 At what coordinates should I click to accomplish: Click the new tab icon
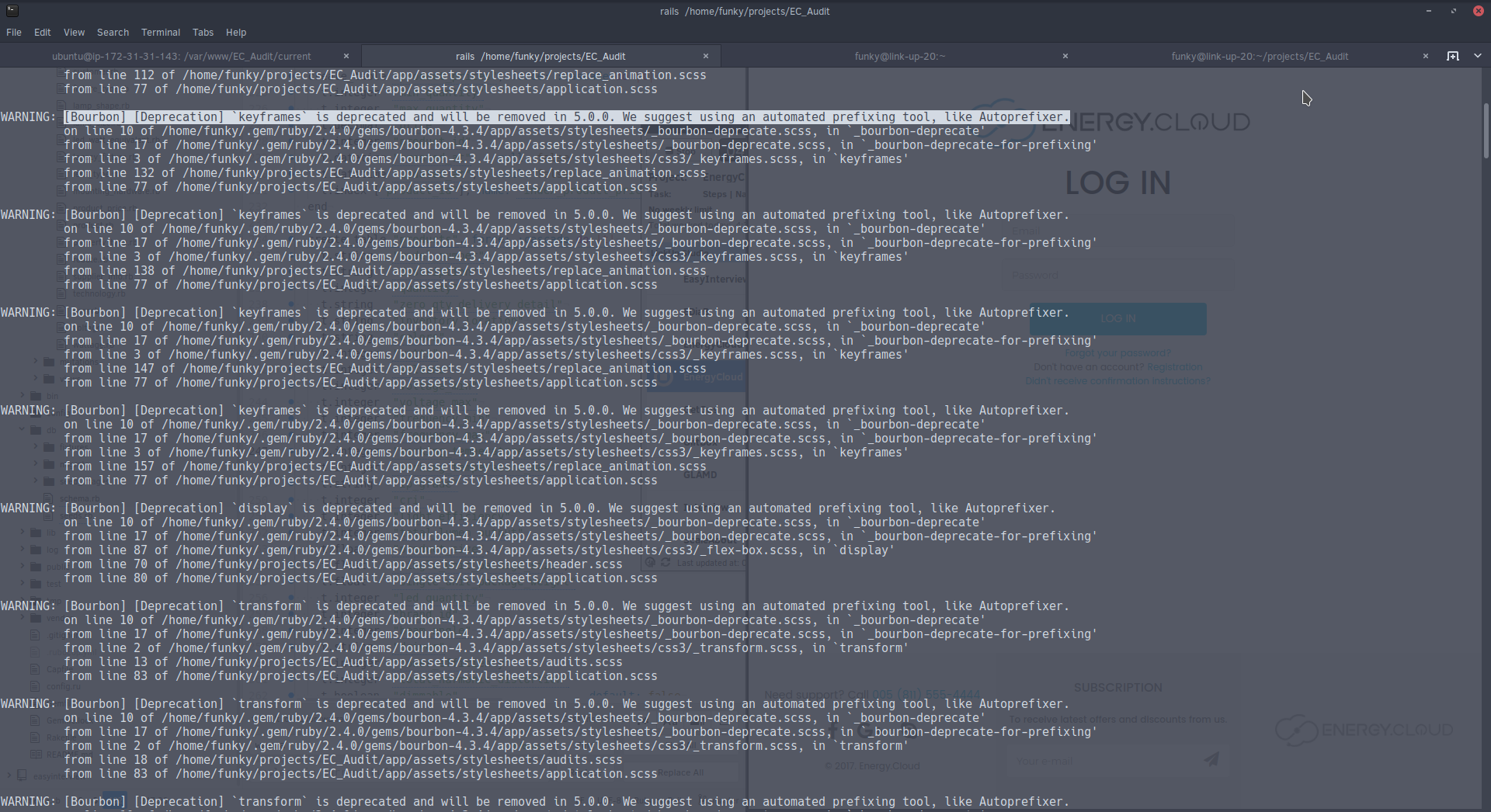[1453, 56]
